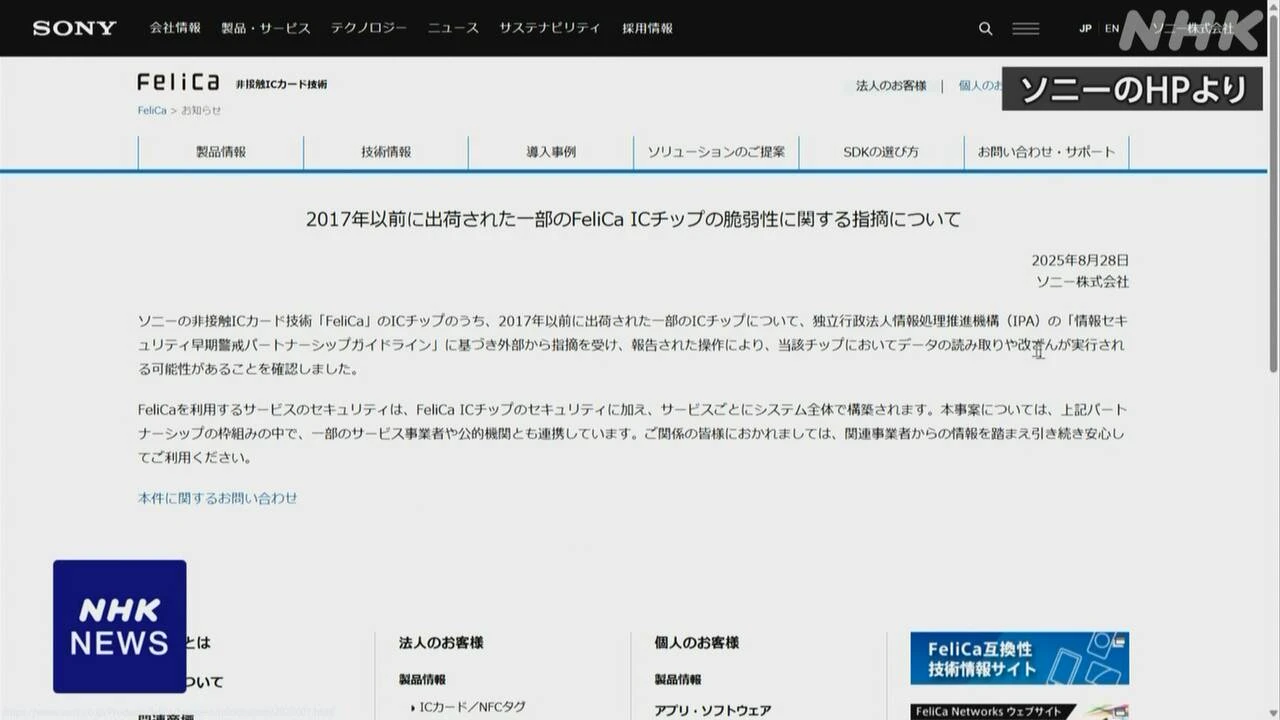This screenshot has width=1280, height=720.
Task: Select the 技術情報 tab
Action: click(x=386, y=152)
